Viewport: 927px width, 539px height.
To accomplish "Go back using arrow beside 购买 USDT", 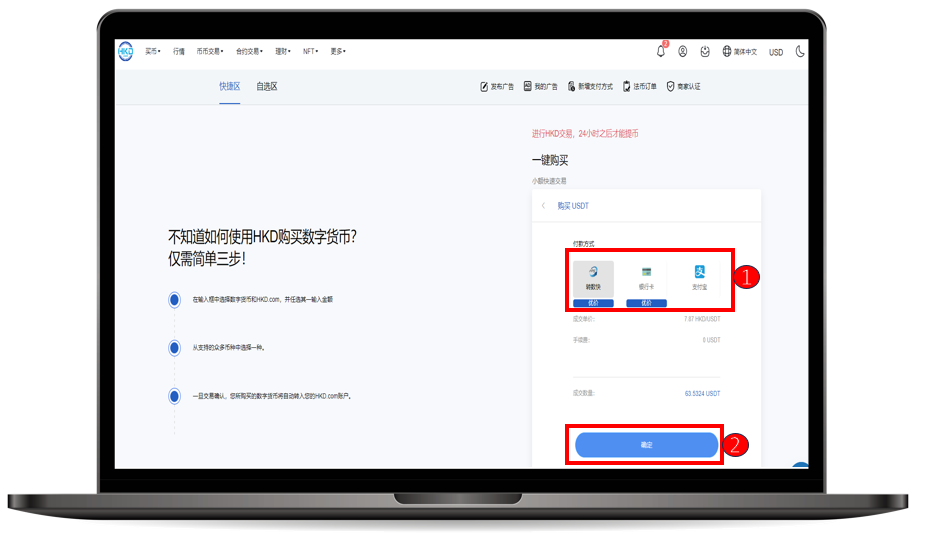I will [543, 206].
